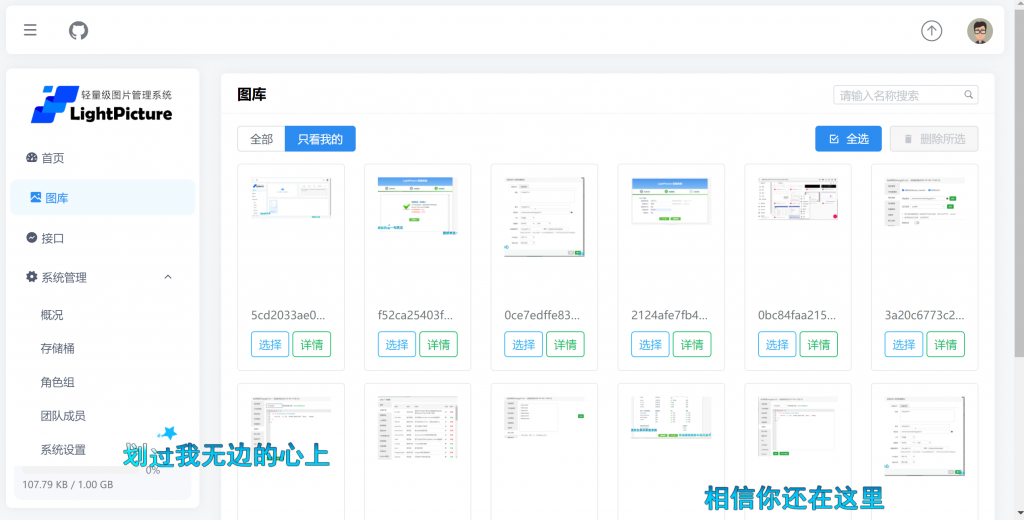Click 详情 for image 0bc84faa215
1024x520 pixels.
(818, 344)
